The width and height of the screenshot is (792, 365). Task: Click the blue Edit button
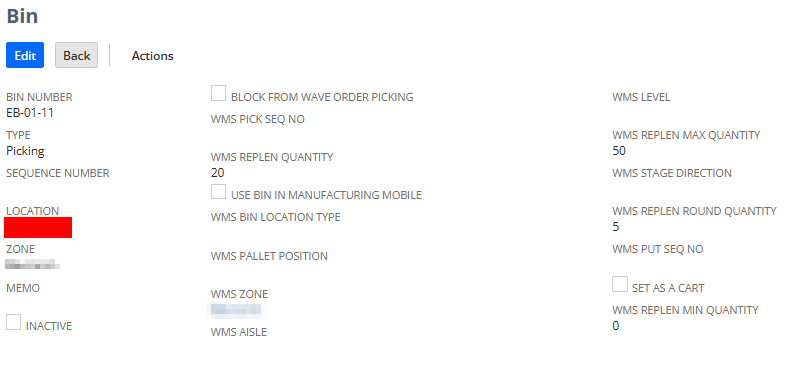pos(25,55)
